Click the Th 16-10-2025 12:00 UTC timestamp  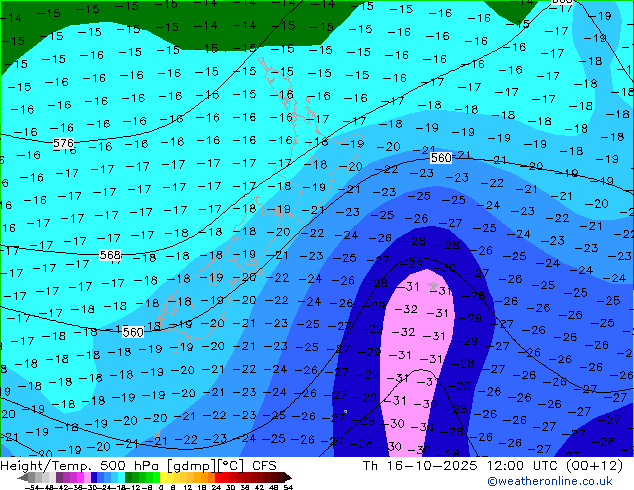point(492,466)
